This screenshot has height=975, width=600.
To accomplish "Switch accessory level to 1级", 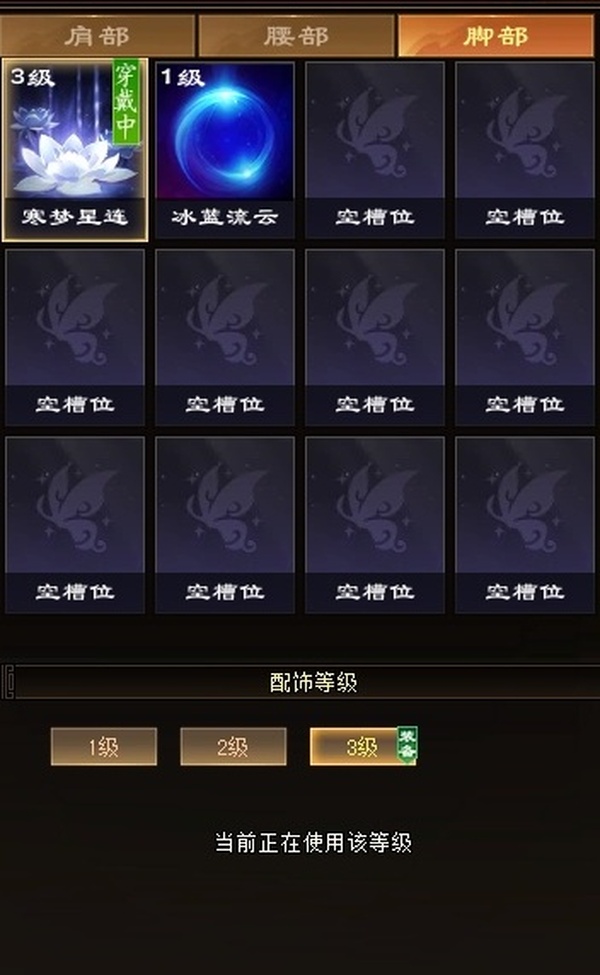I will point(104,746).
